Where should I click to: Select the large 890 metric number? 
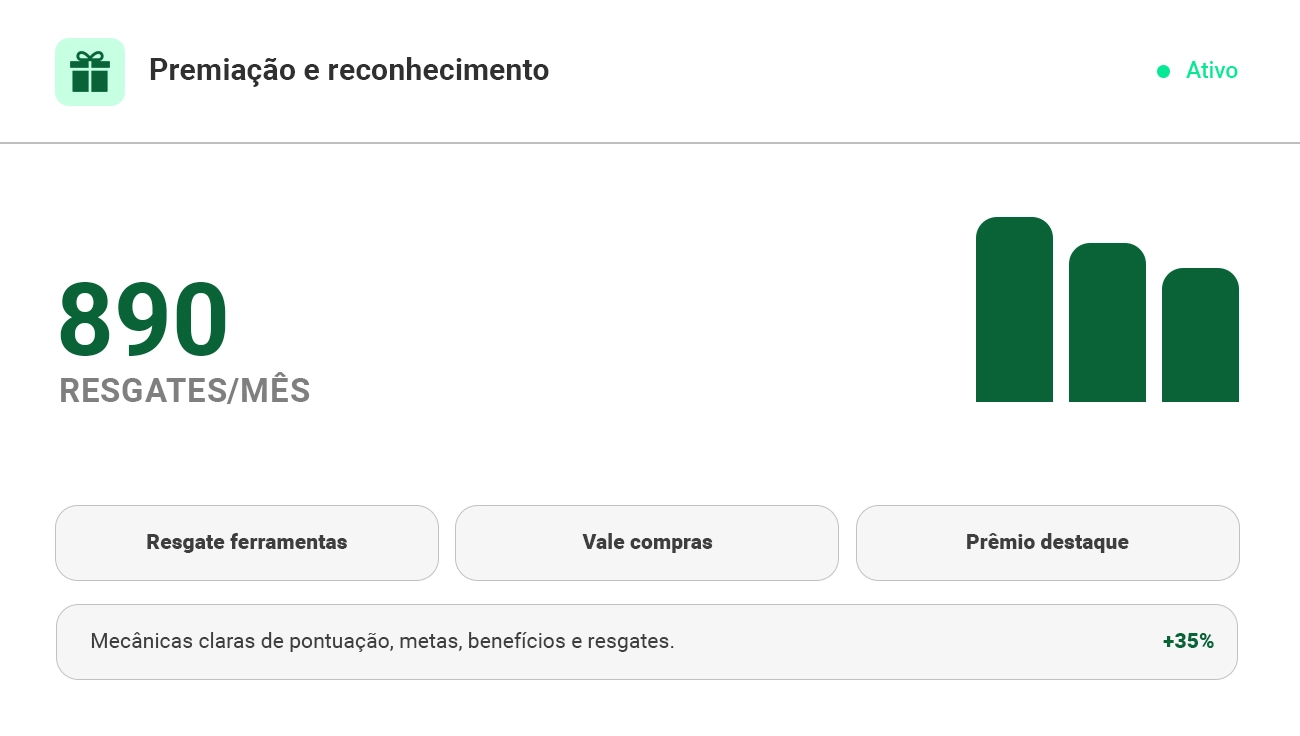144,319
